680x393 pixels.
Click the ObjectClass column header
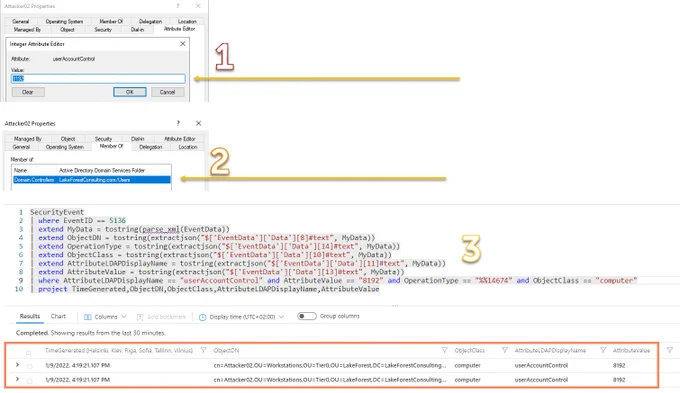[470, 350]
